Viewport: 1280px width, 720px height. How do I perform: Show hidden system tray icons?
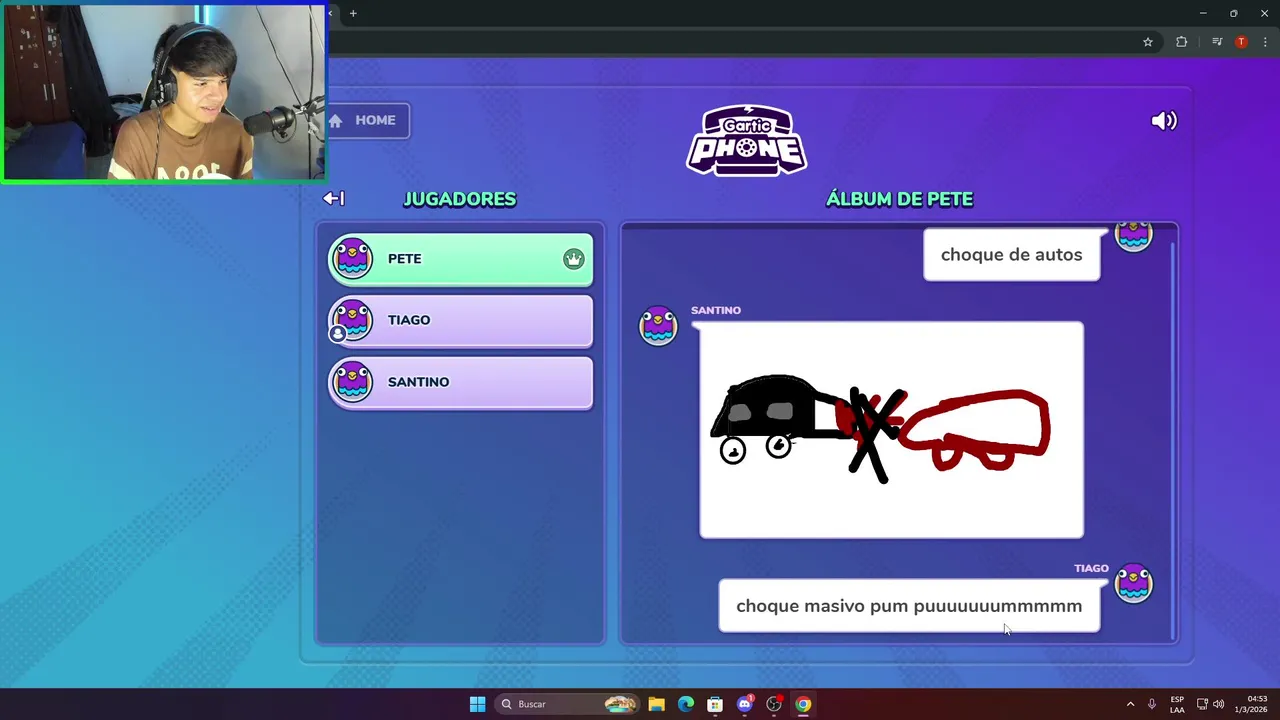[x=1130, y=704]
